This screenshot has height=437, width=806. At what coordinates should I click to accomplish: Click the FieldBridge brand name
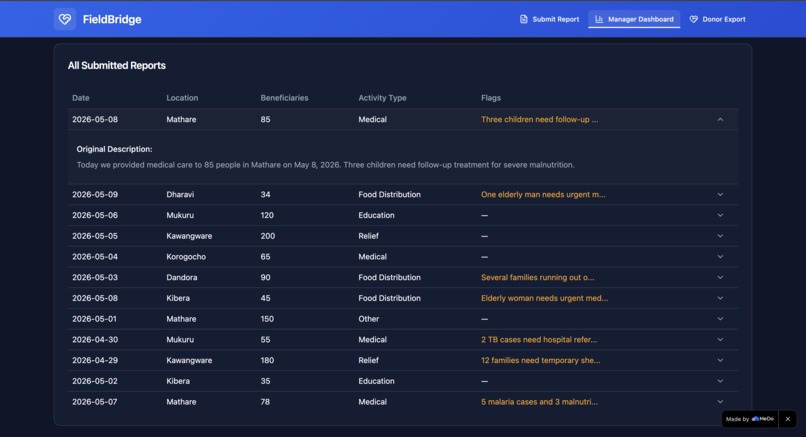[112, 19]
